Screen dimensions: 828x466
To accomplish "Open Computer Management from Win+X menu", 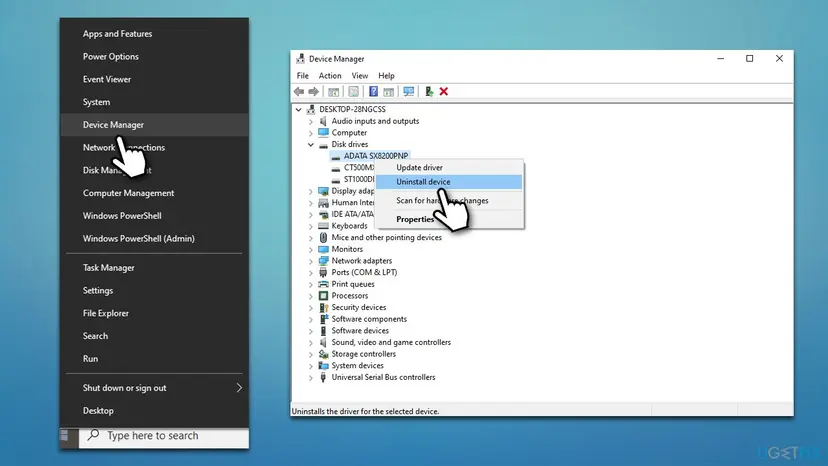I will click(154, 193).
